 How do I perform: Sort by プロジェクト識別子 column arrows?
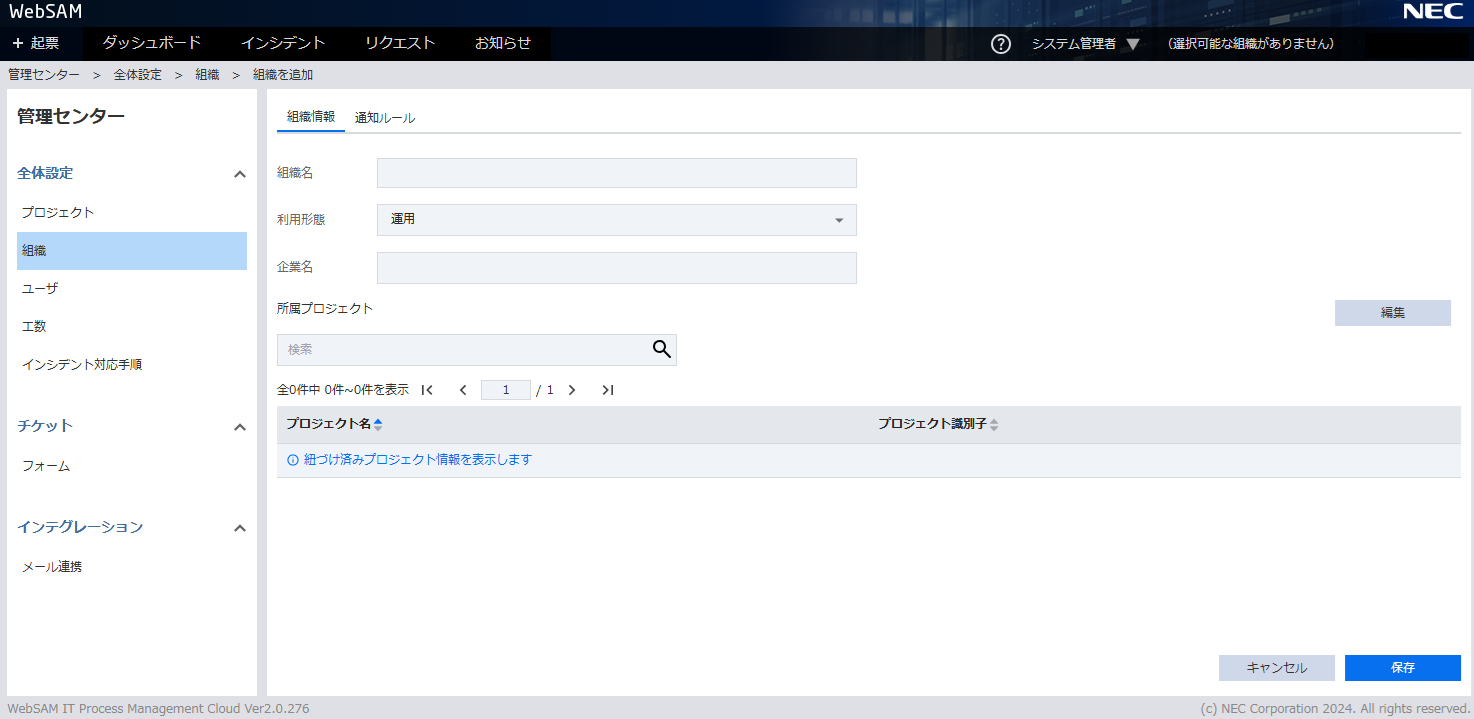tap(994, 425)
